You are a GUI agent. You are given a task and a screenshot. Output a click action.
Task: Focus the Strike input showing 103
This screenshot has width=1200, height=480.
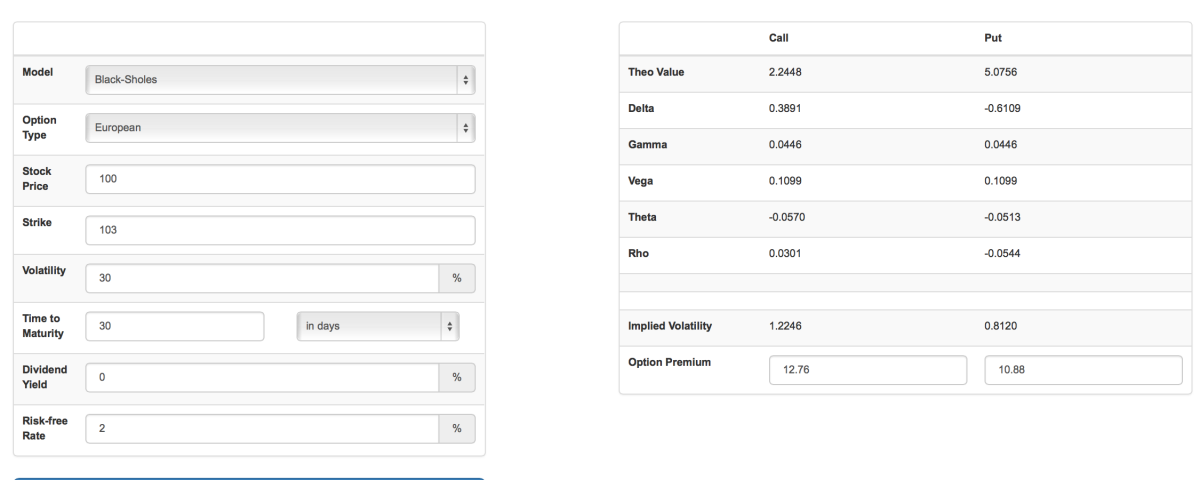(279, 229)
